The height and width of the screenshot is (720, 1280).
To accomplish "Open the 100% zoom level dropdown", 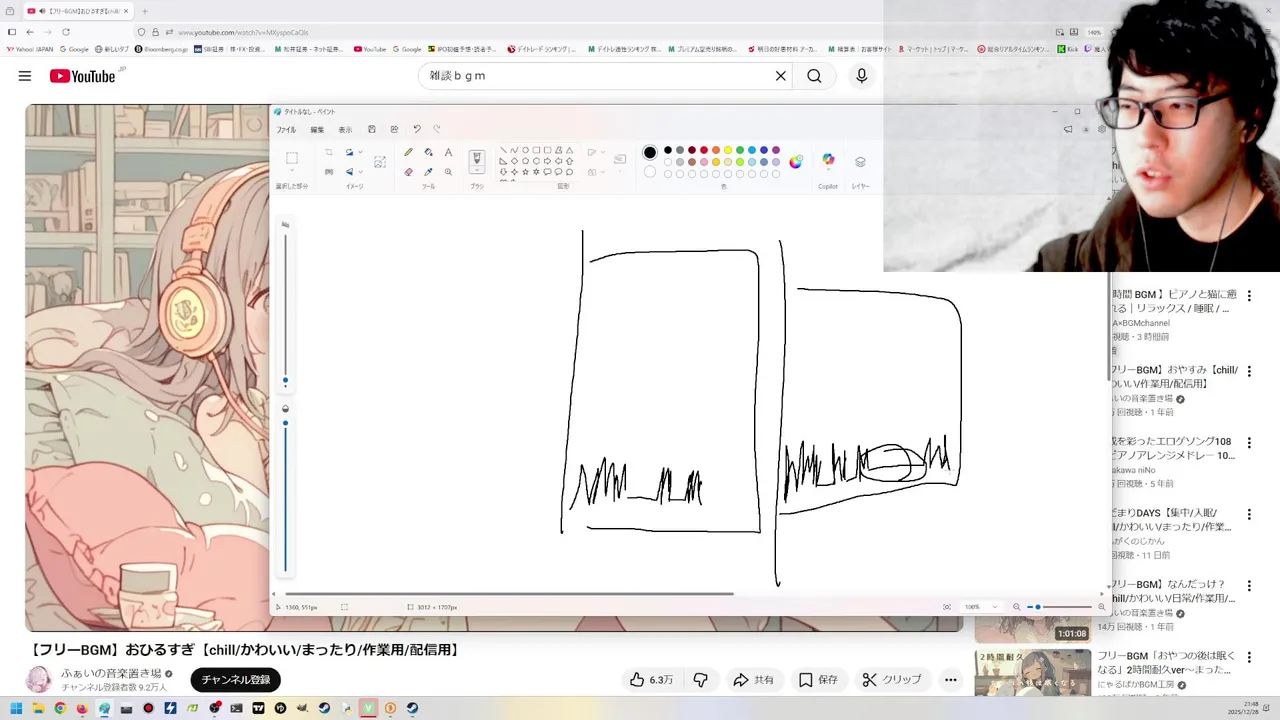I will [980, 607].
